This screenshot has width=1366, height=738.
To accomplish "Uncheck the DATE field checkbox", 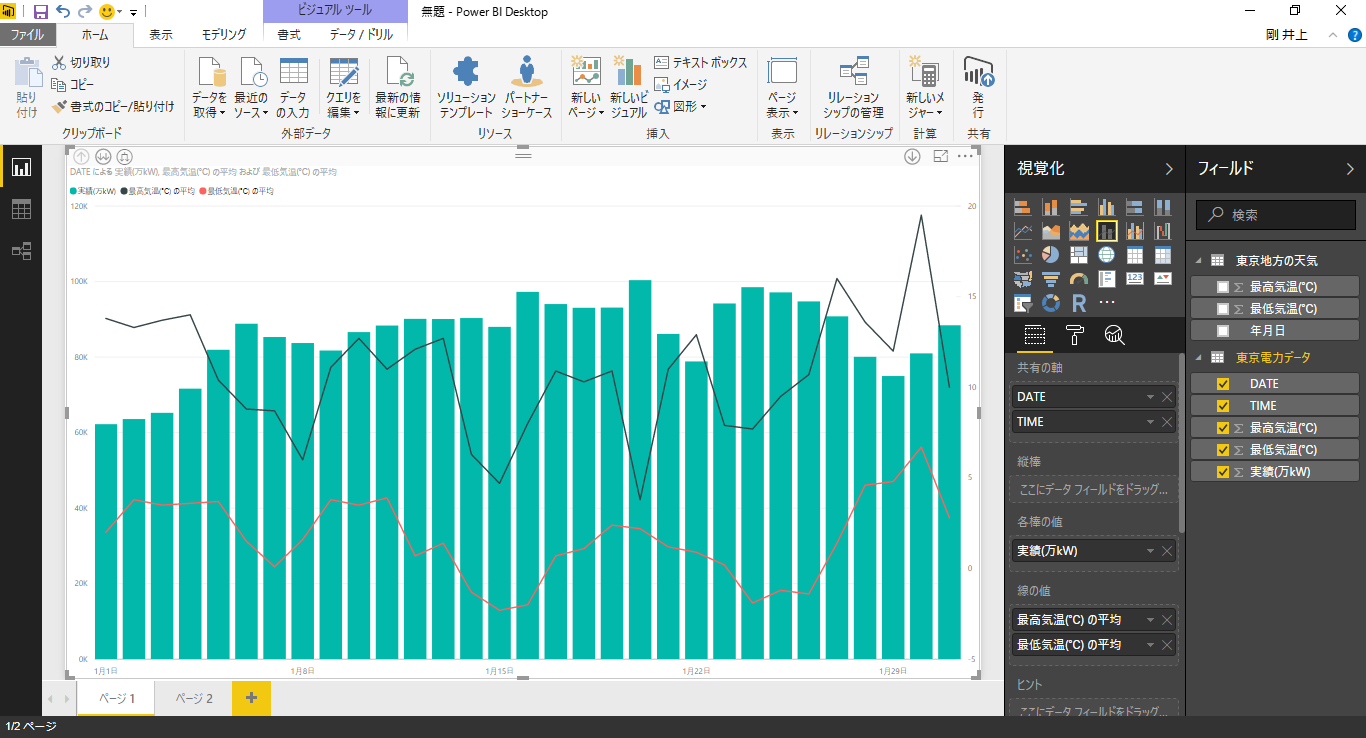I will [x=1222, y=384].
